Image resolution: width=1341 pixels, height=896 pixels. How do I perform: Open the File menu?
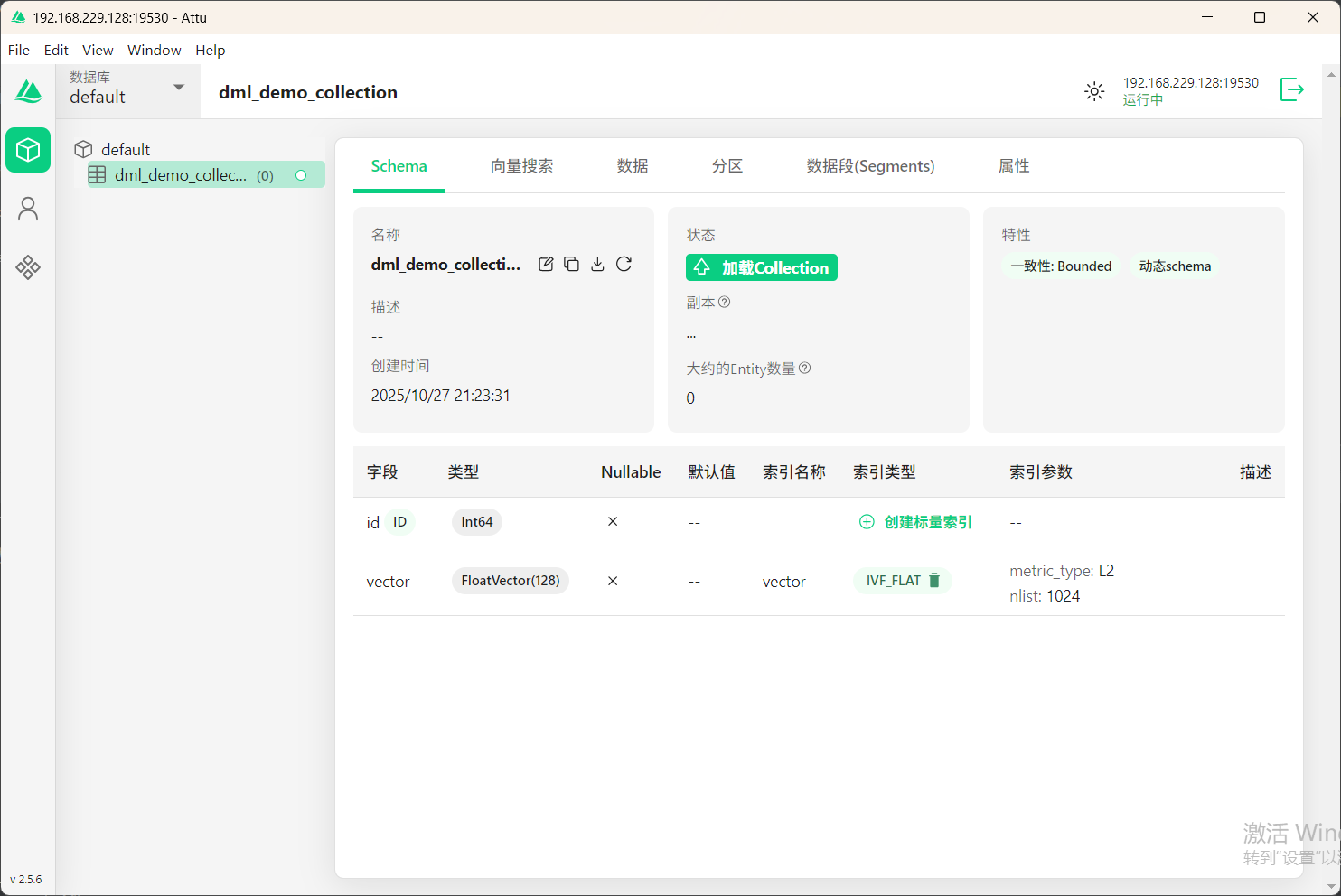tap(19, 50)
